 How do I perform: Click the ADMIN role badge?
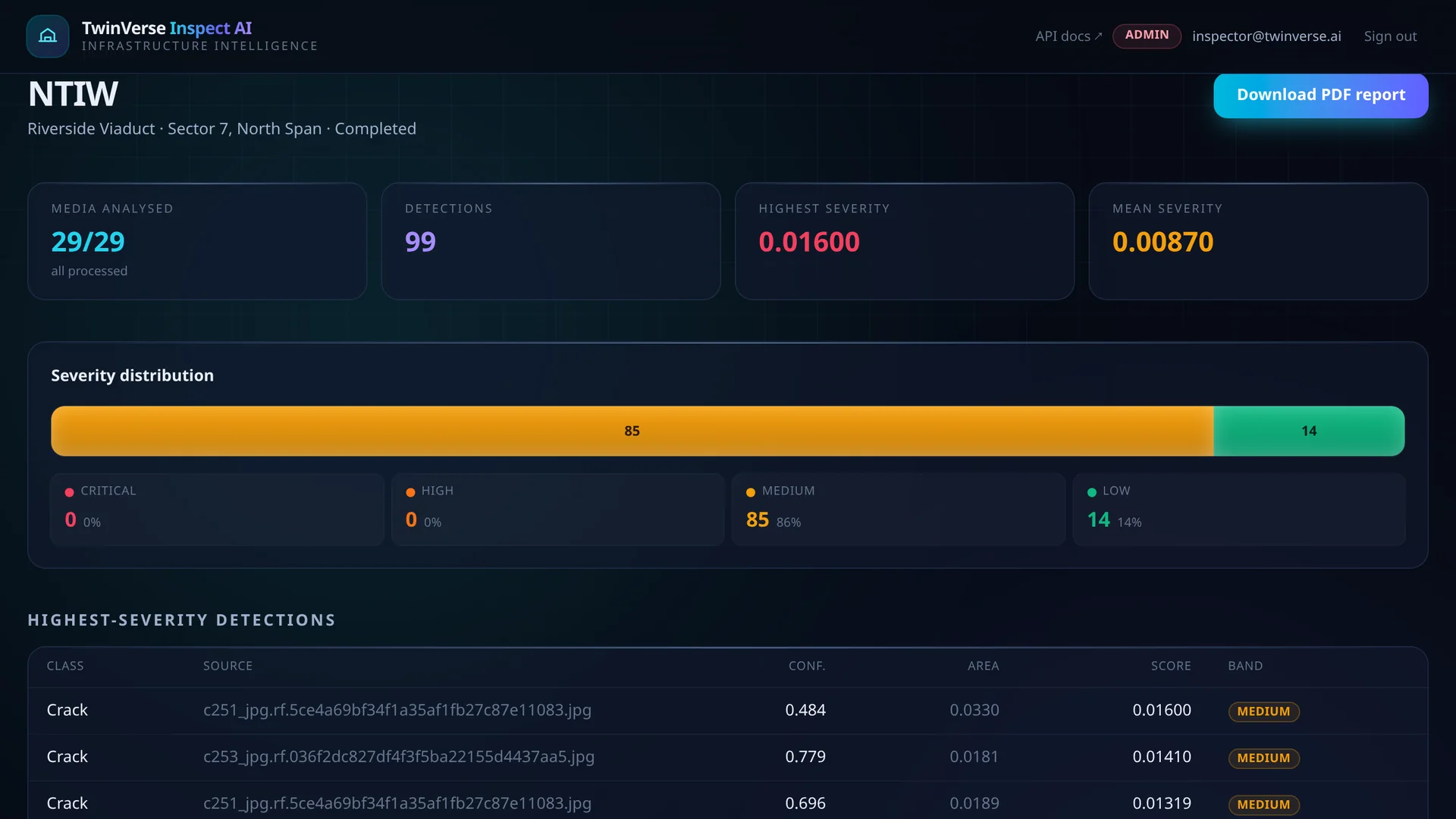tap(1147, 36)
